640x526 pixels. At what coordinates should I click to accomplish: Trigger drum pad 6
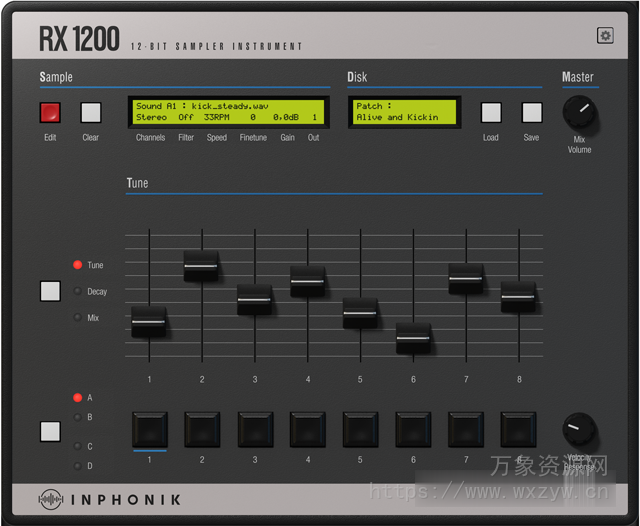click(413, 430)
